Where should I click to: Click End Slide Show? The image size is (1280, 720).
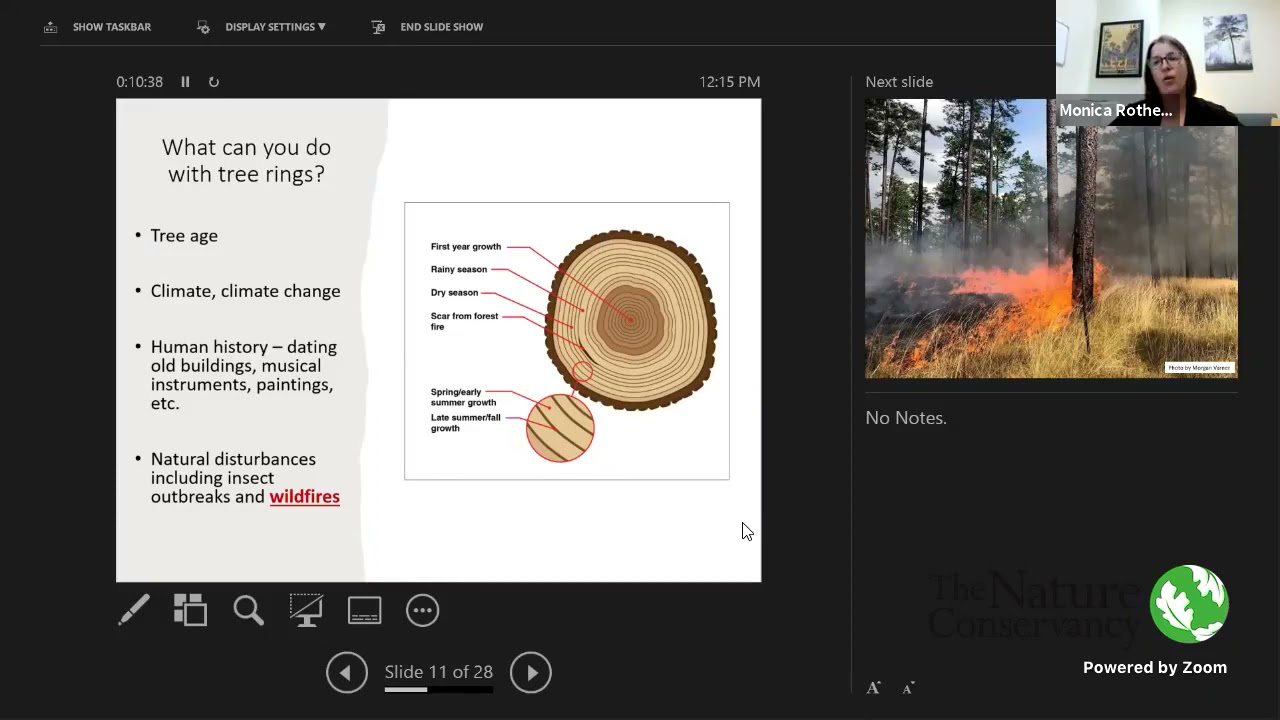pos(441,27)
